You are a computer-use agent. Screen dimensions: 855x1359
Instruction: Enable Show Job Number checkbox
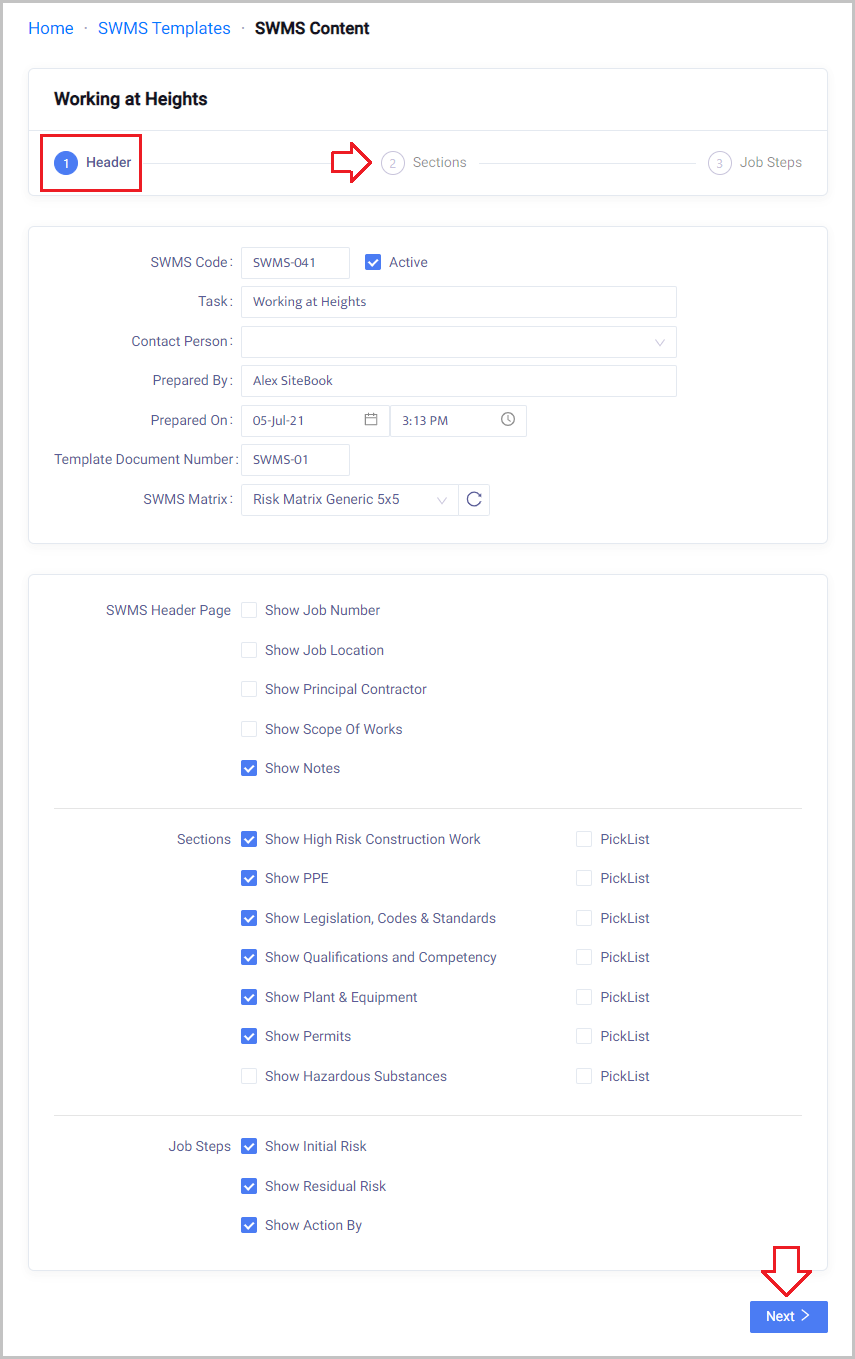[249, 610]
